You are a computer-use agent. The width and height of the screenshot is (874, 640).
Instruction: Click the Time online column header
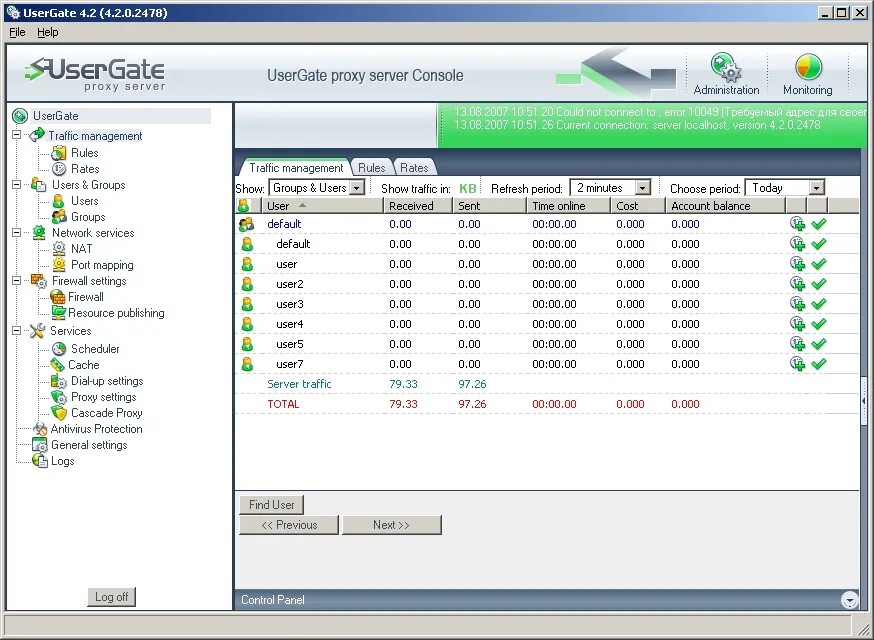(x=568, y=206)
